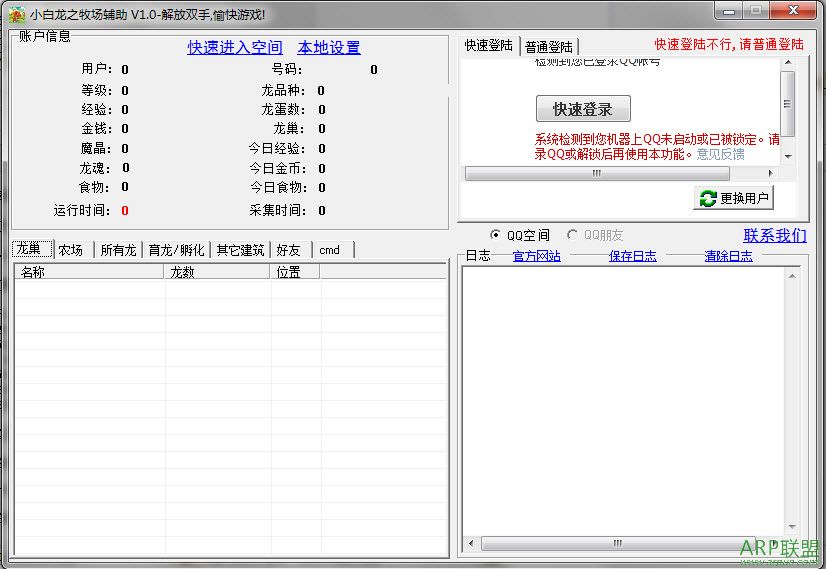Open the 本地设置 link
826x569 pixels.
(x=329, y=47)
